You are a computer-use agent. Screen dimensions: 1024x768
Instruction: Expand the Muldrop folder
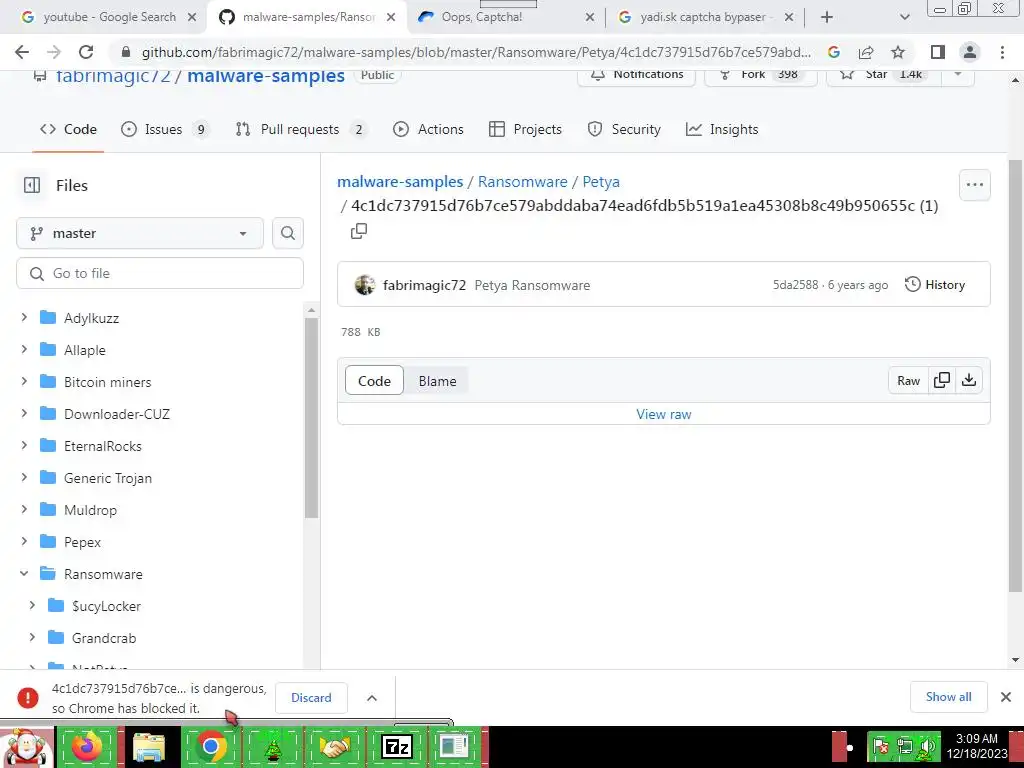coord(24,510)
